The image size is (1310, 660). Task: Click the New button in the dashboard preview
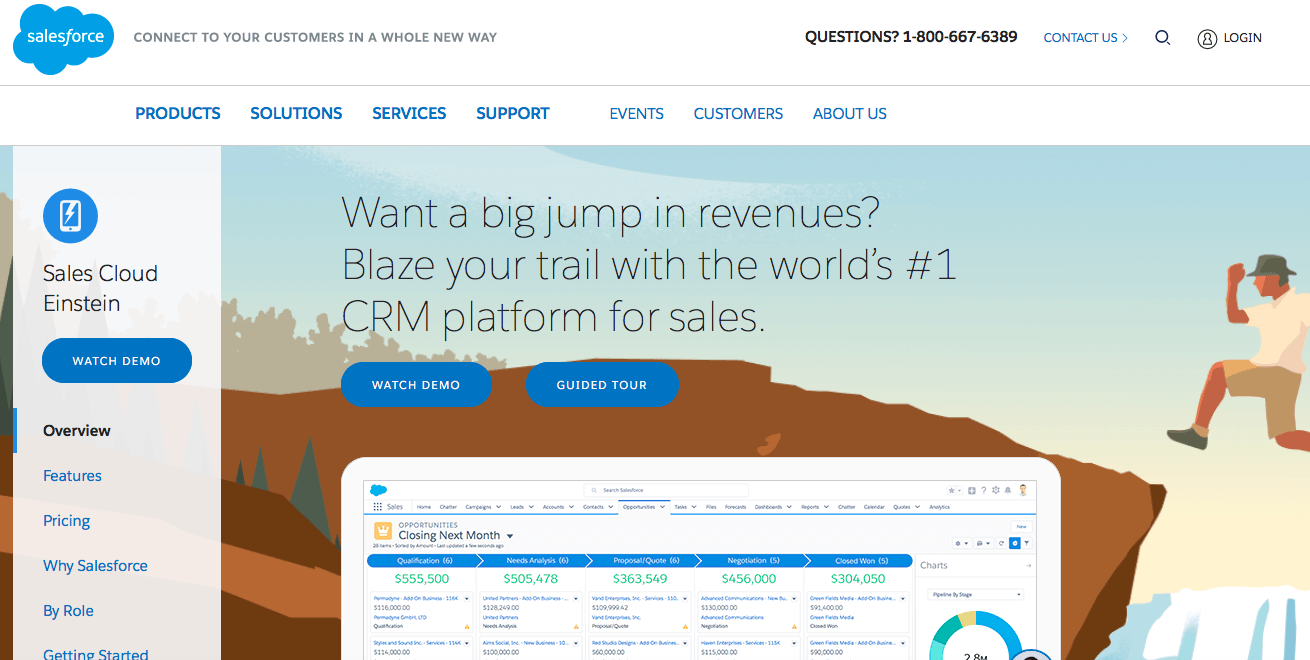(1021, 526)
